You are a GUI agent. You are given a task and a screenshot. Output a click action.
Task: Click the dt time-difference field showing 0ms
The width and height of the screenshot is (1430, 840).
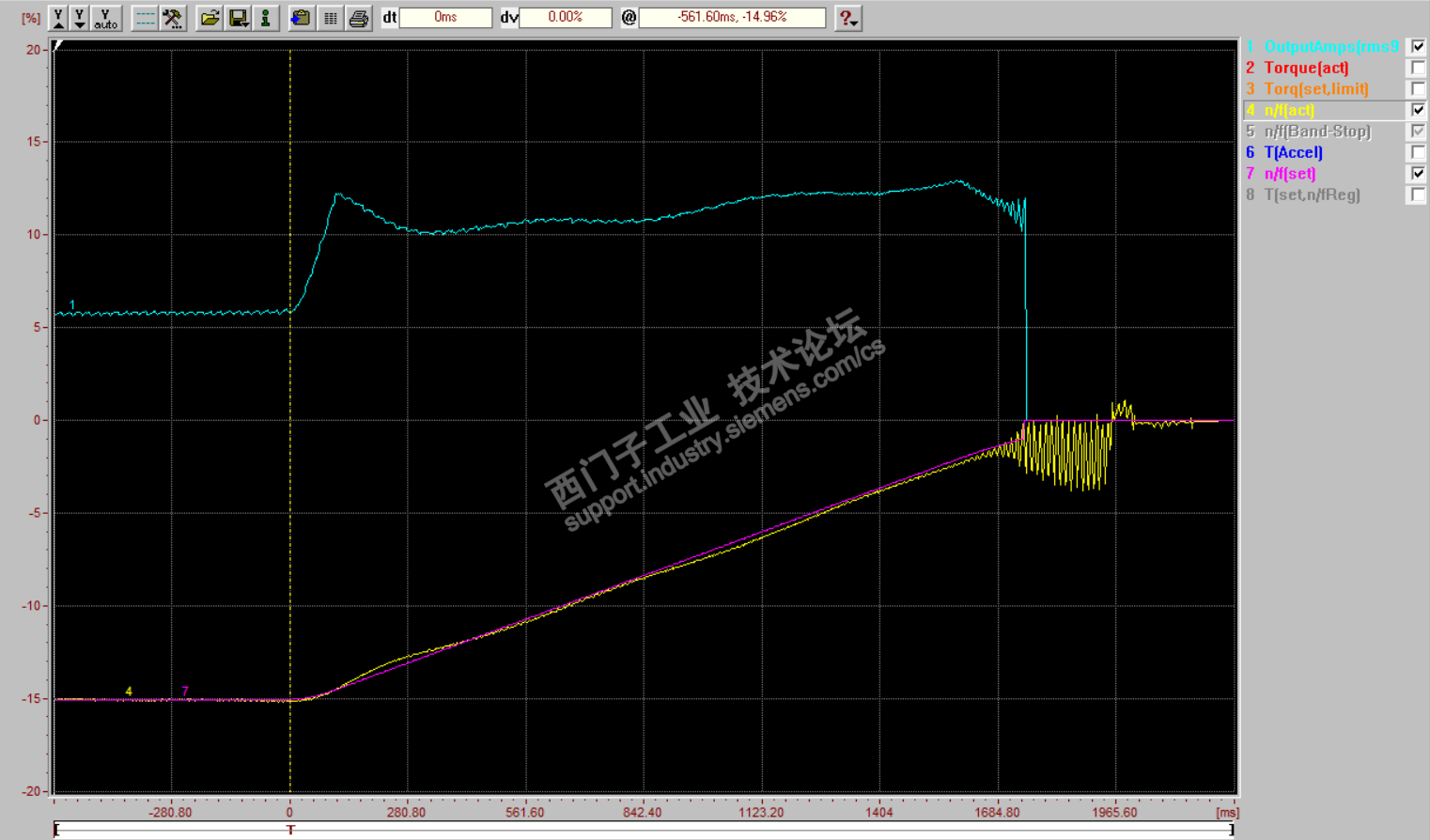pos(445,18)
